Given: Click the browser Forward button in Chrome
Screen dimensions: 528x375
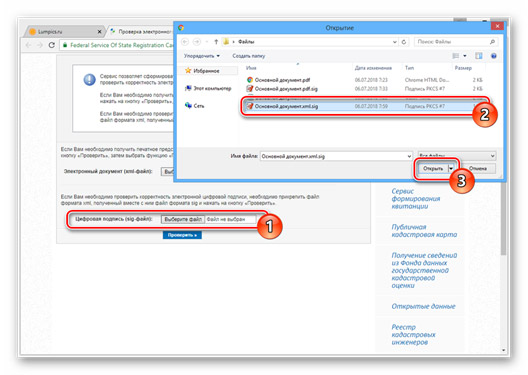Looking at the screenshot, I should click(40, 45).
